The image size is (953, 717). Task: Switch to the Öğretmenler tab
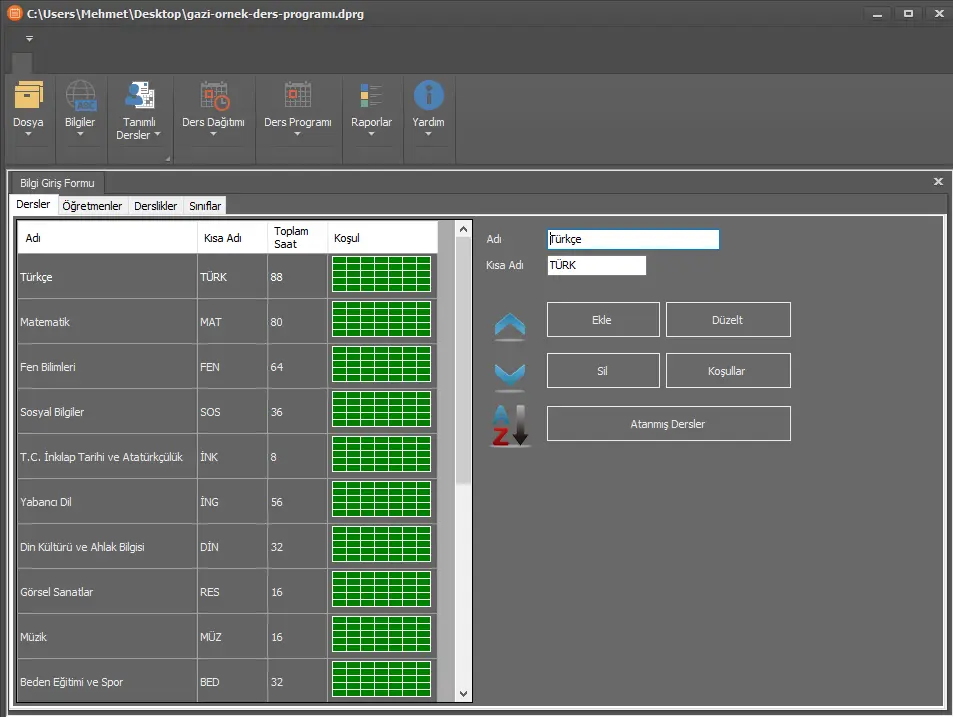click(x=92, y=206)
